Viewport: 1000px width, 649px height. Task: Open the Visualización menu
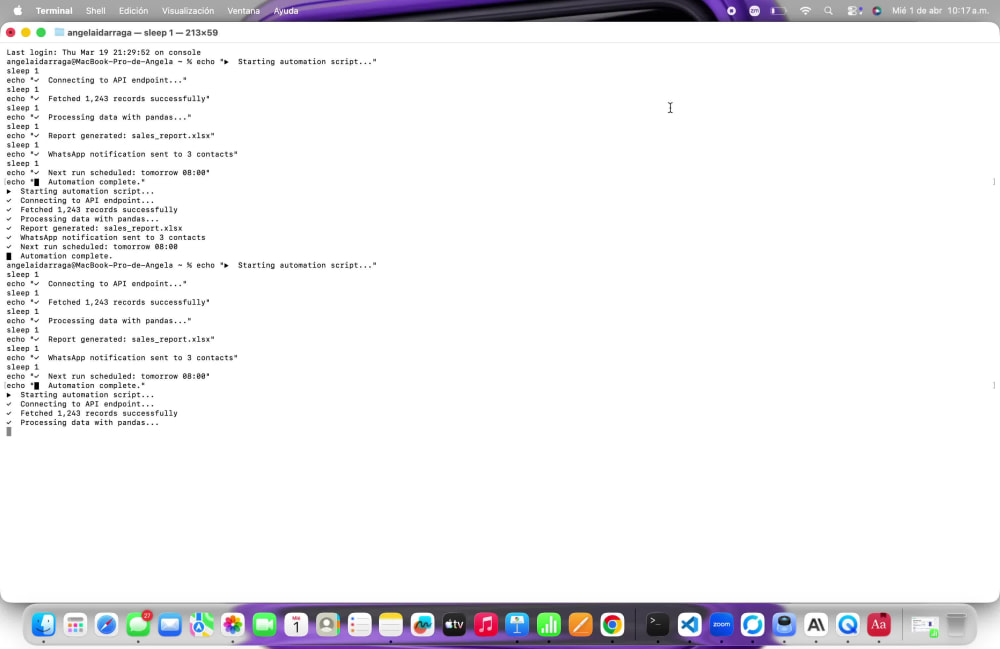pos(188,11)
